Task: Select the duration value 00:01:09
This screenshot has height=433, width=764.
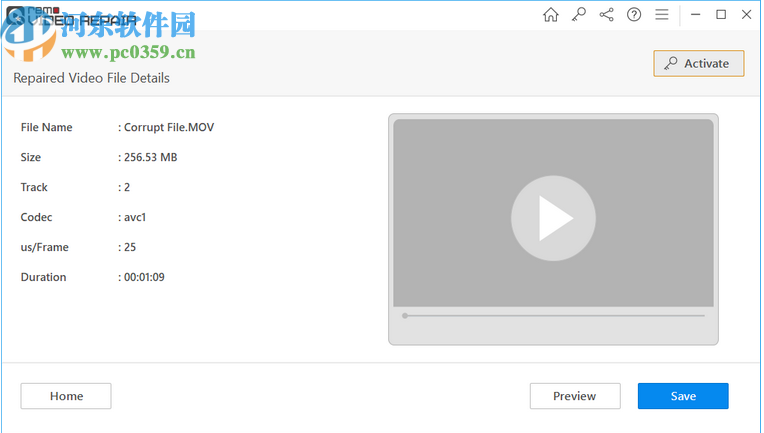Action: [x=144, y=277]
